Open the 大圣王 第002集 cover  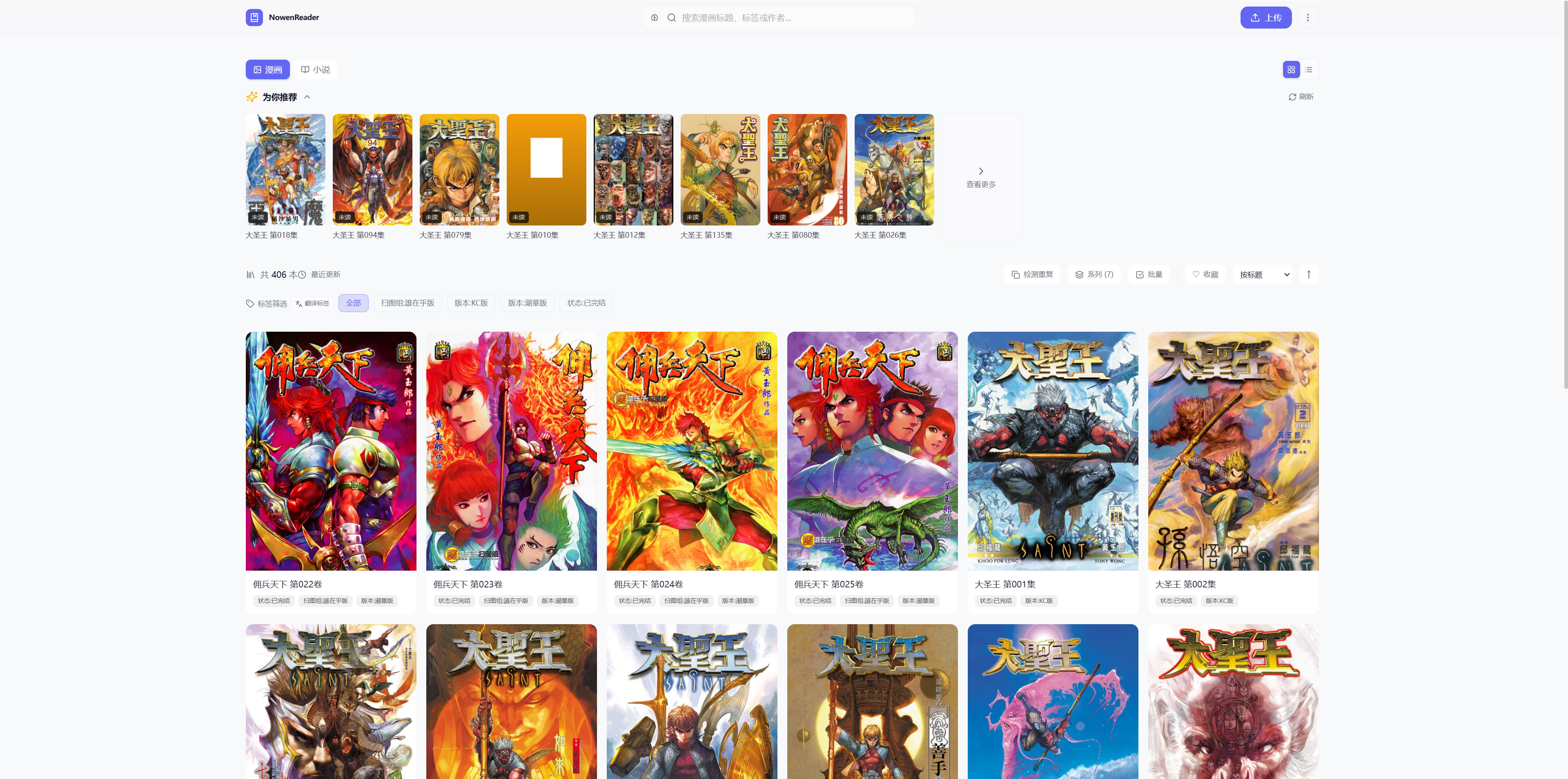pyautogui.click(x=1233, y=451)
